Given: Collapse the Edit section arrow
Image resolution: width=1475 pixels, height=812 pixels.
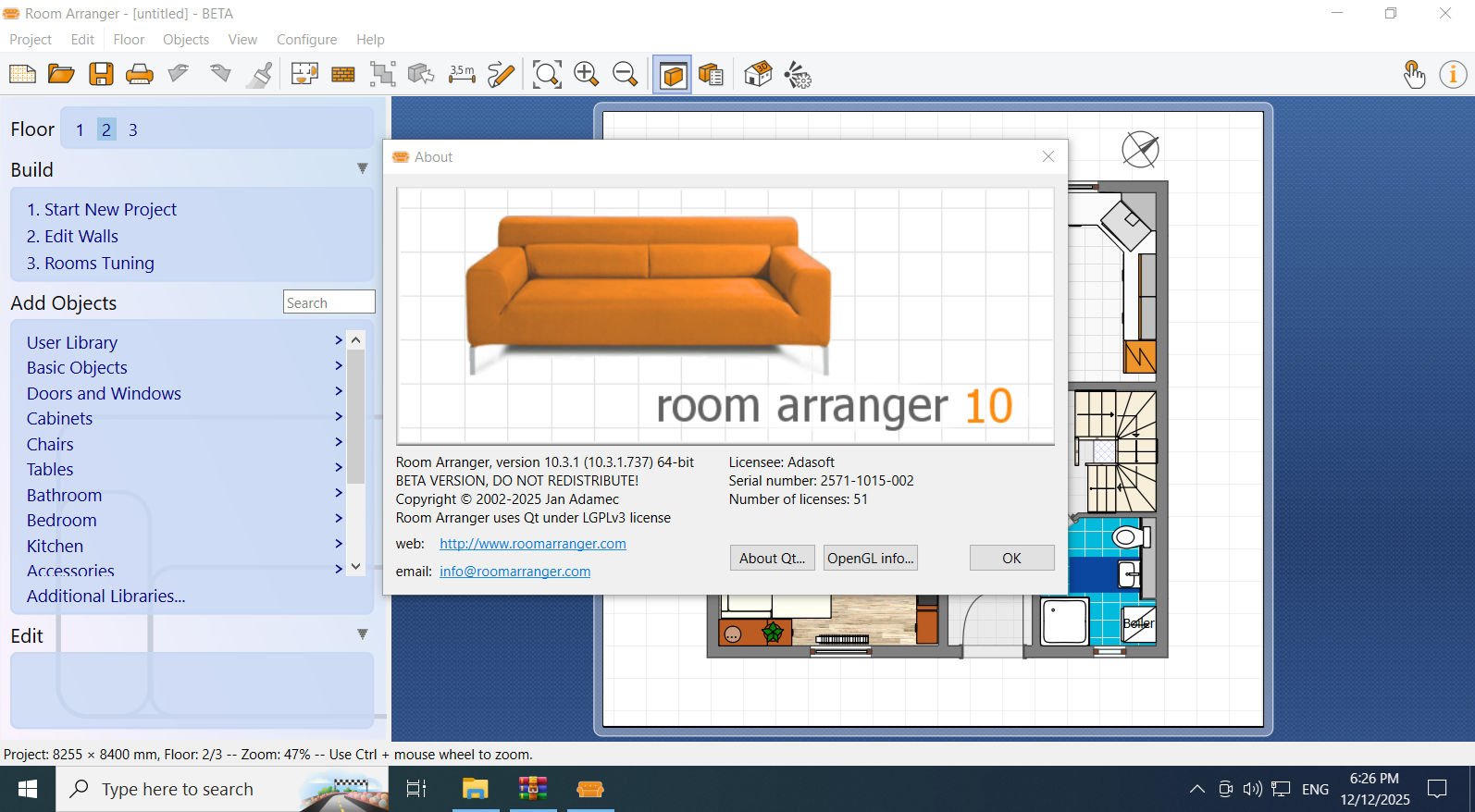Looking at the screenshot, I should coord(362,634).
